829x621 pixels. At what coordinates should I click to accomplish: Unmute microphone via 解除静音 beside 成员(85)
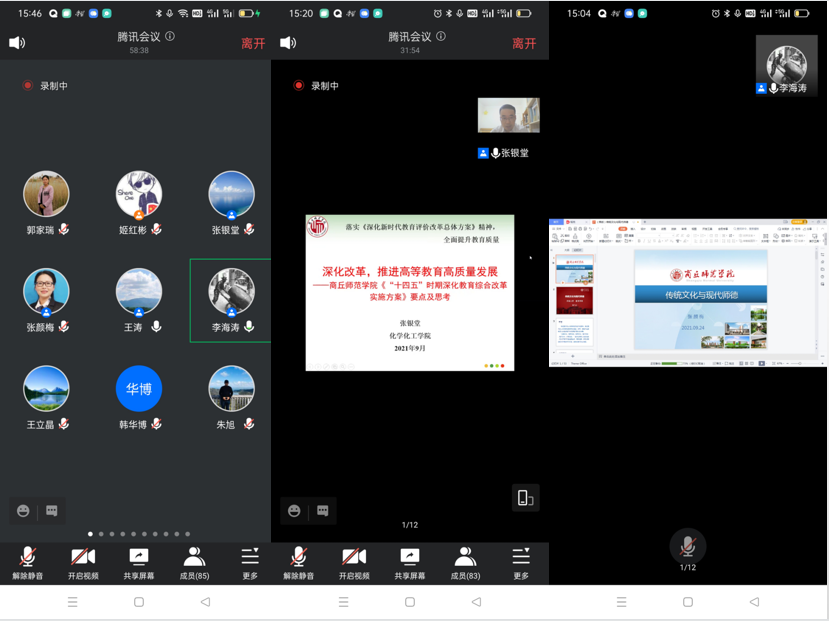tap(28, 562)
